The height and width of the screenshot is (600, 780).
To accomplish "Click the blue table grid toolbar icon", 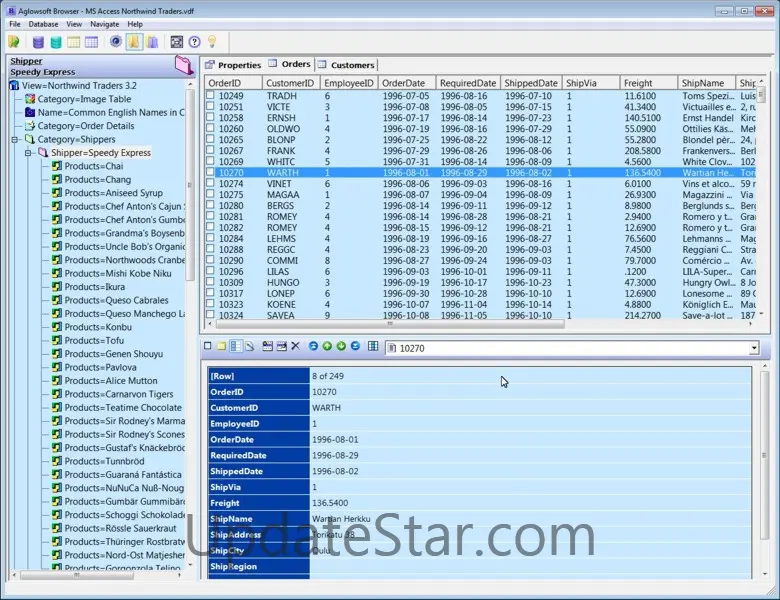I will click(x=92, y=42).
